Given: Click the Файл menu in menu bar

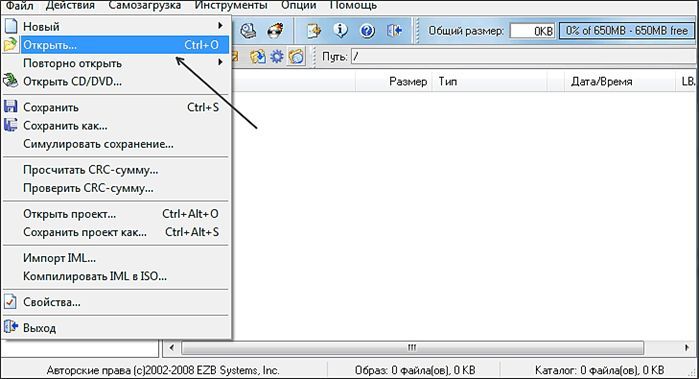Looking at the screenshot, I should [x=20, y=5].
